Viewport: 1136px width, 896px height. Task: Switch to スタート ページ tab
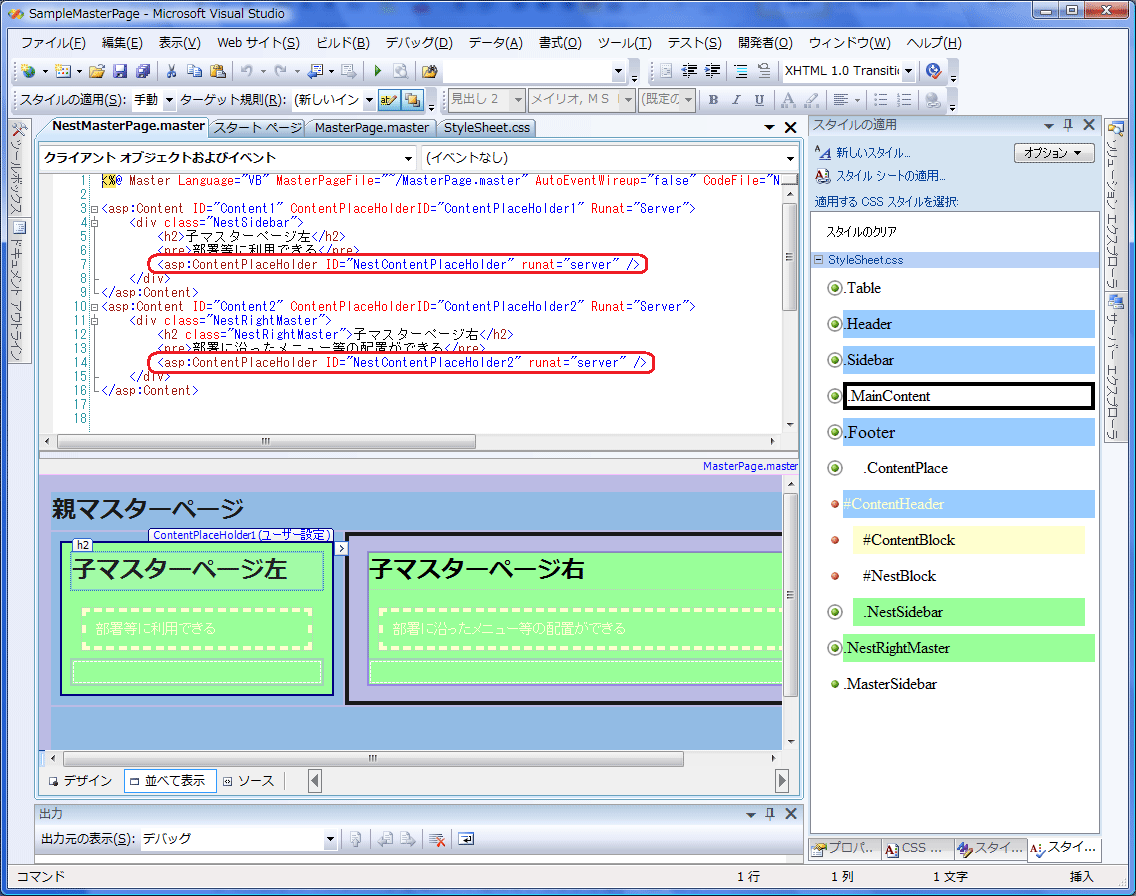click(258, 128)
